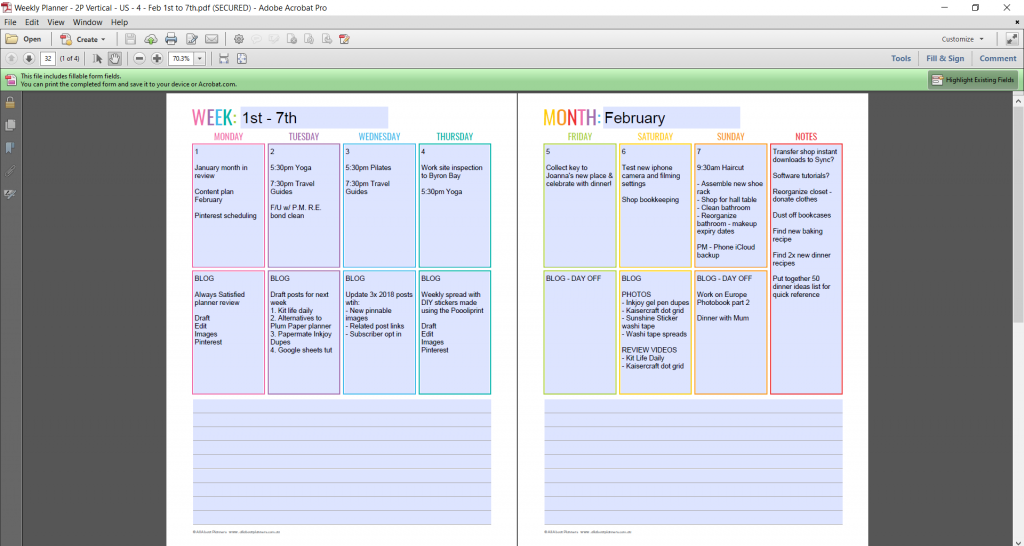The image size is (1024, 546).
Task: Click the security lock panel icon
Action: (10, 103)
